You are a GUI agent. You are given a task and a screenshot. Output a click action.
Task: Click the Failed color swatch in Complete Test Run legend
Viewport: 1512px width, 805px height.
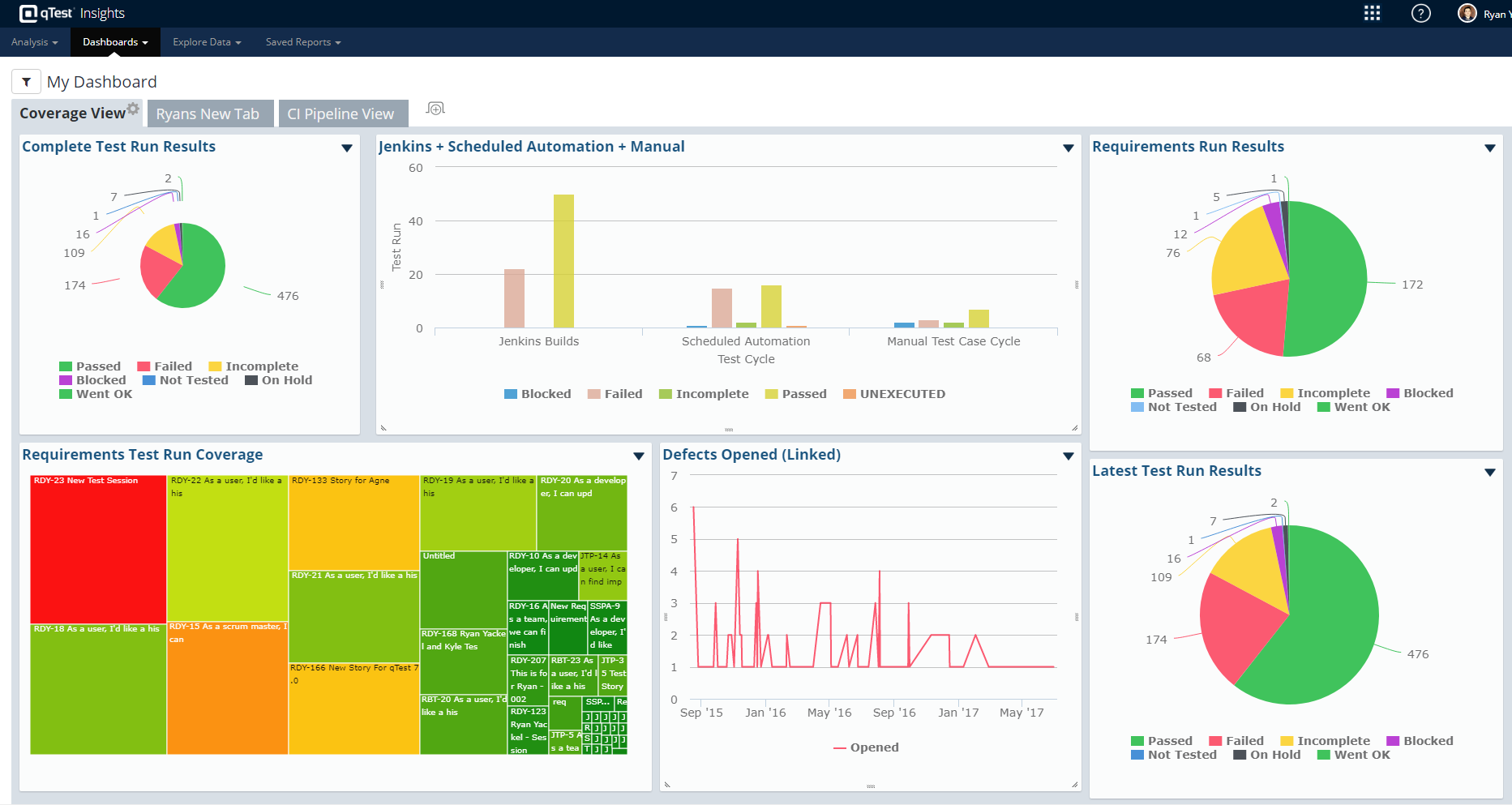tap(143, 366)
